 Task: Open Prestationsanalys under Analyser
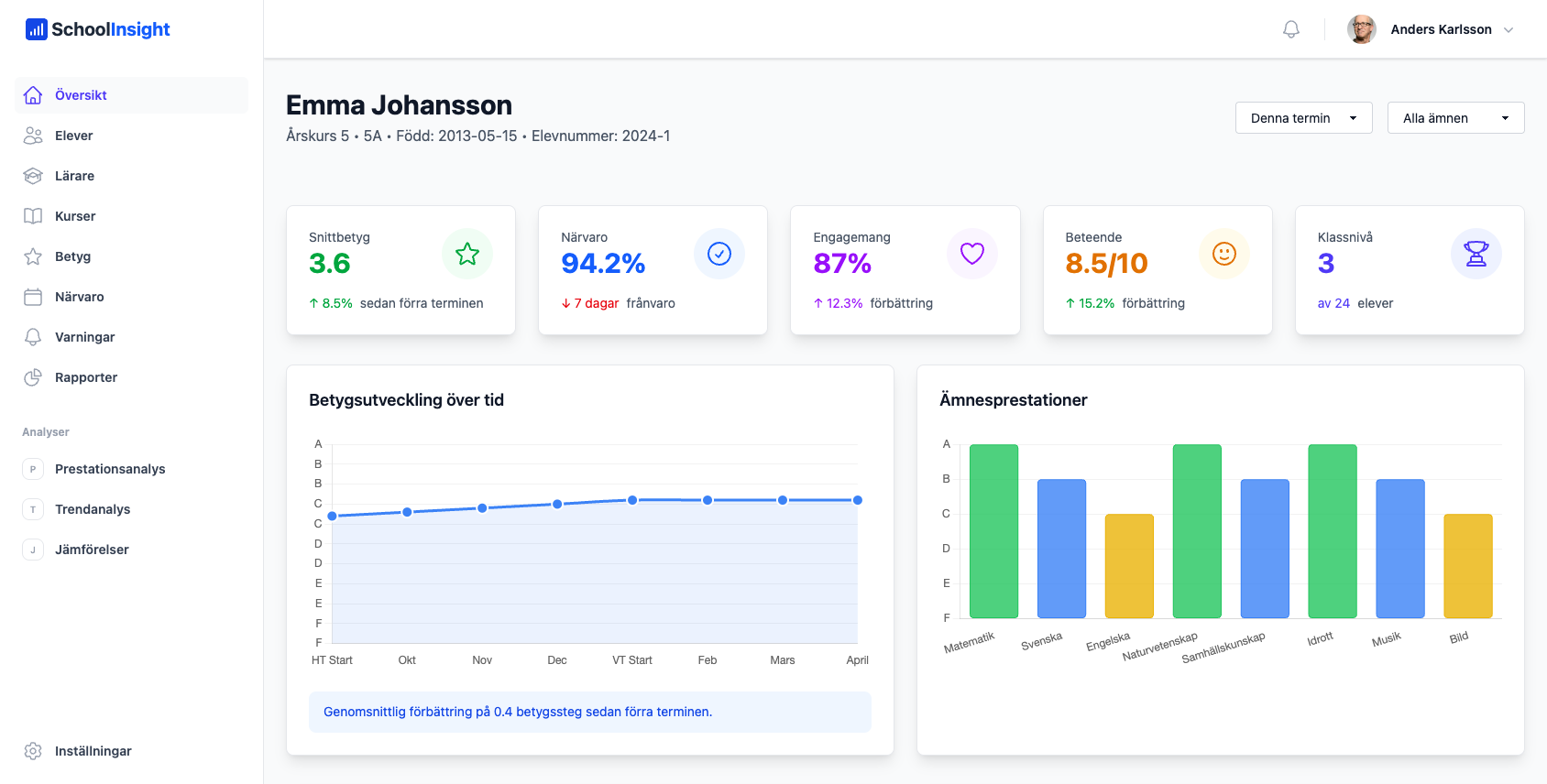point(110,469)
